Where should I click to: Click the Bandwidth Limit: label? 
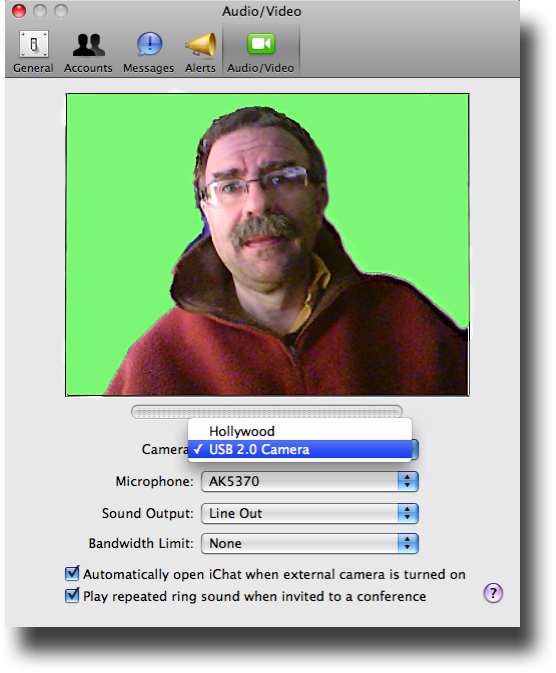pyautogui.click(x=141, y=543)
